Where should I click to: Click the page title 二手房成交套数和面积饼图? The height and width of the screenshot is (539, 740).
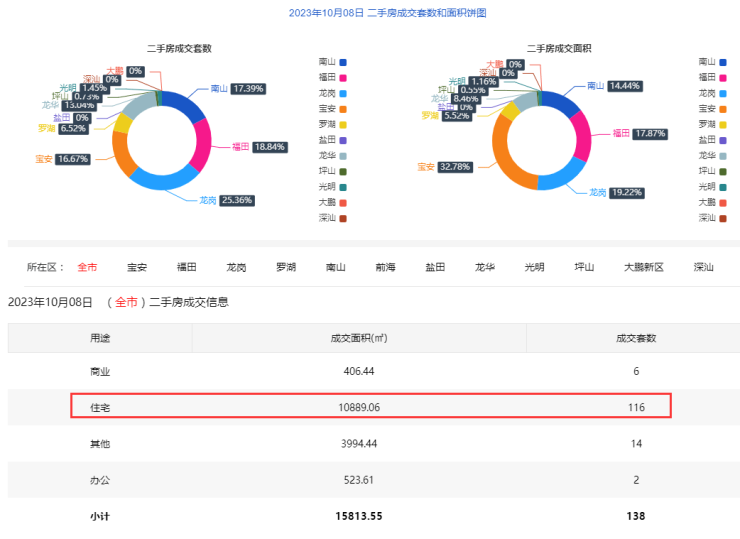tap(427, 13)
